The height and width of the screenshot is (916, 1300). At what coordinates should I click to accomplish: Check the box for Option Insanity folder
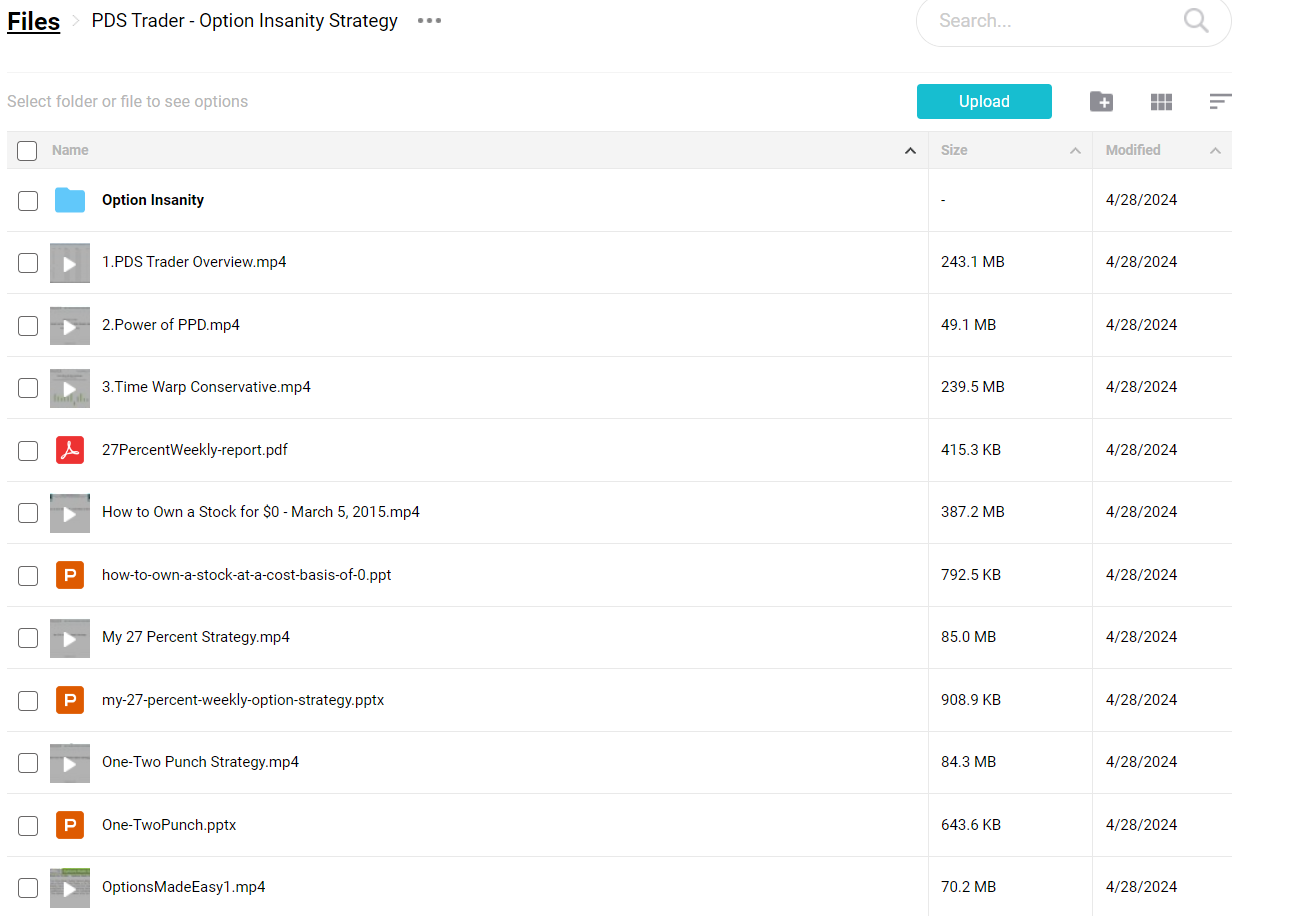click(28, 201)
